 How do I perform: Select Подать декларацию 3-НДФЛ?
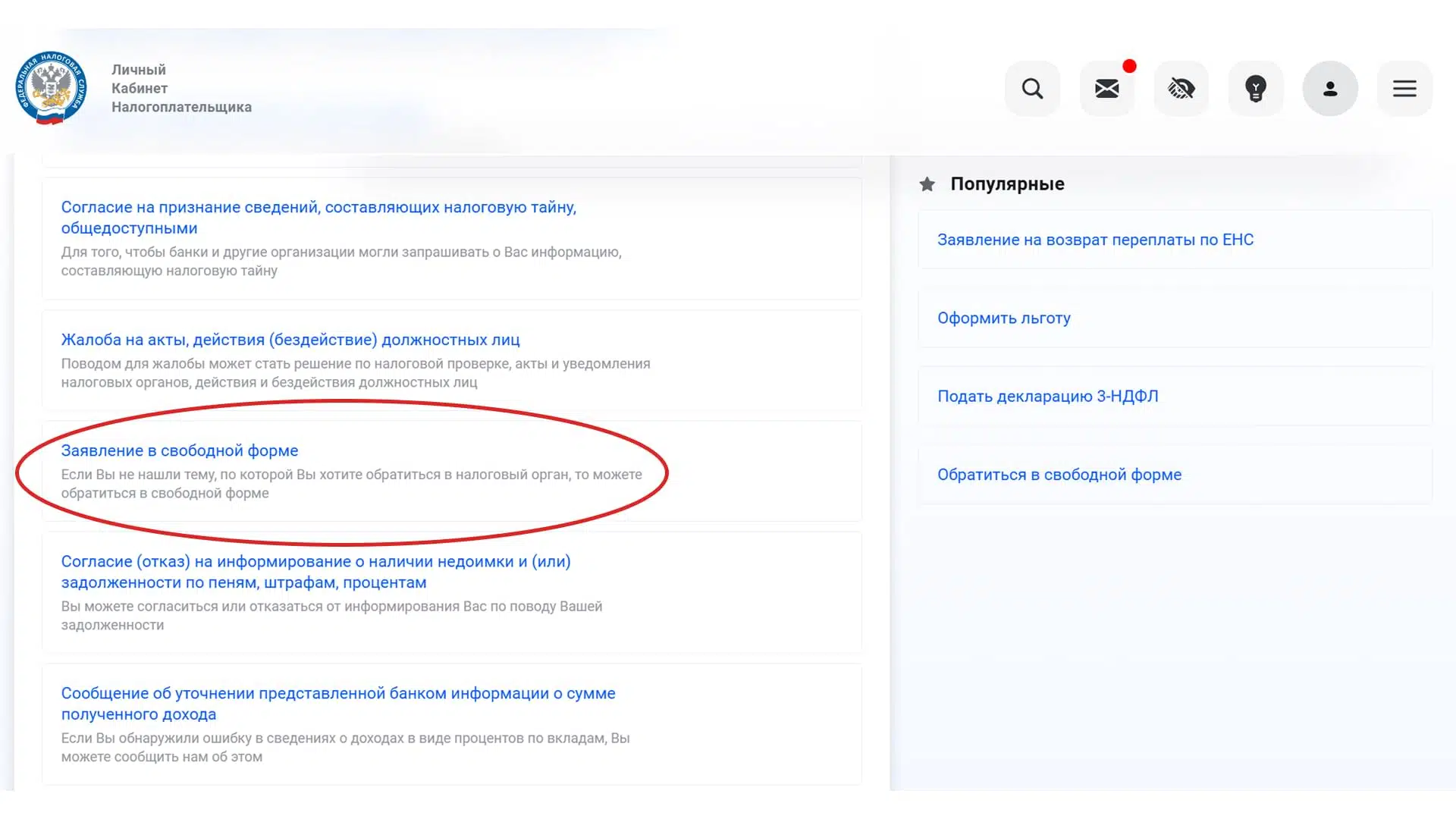click(x=1047, y=396)
